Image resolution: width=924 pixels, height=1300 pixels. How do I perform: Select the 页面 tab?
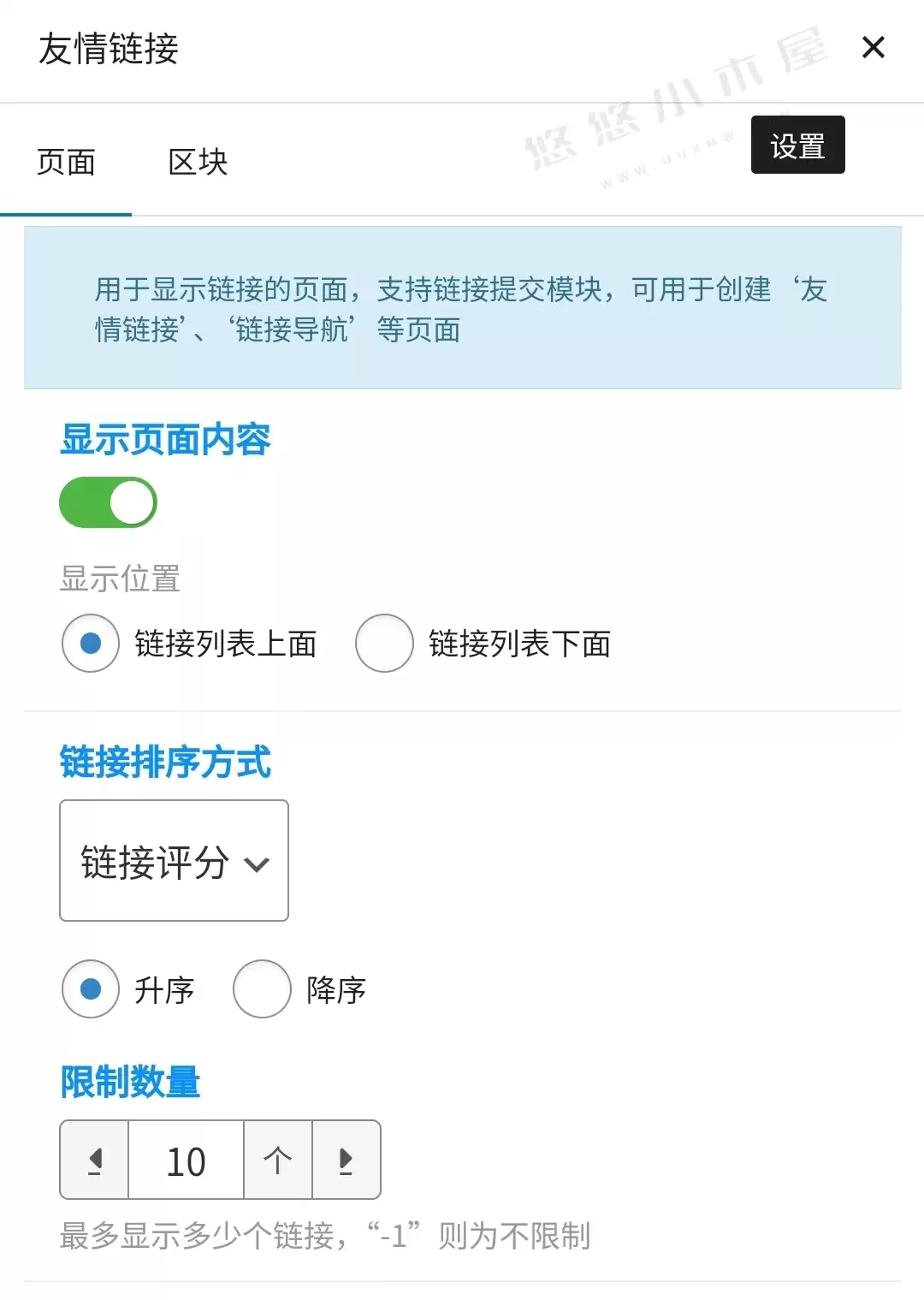point(67,163)
